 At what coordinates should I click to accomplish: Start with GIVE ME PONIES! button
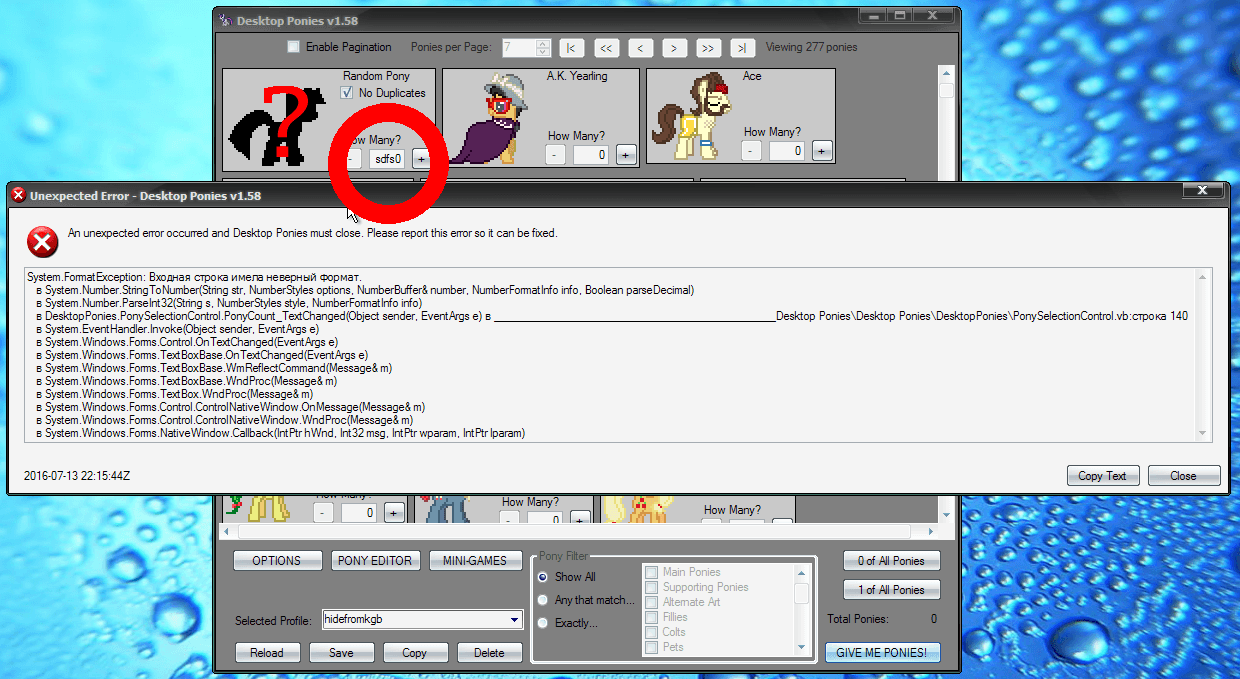(x=882, y=653)
